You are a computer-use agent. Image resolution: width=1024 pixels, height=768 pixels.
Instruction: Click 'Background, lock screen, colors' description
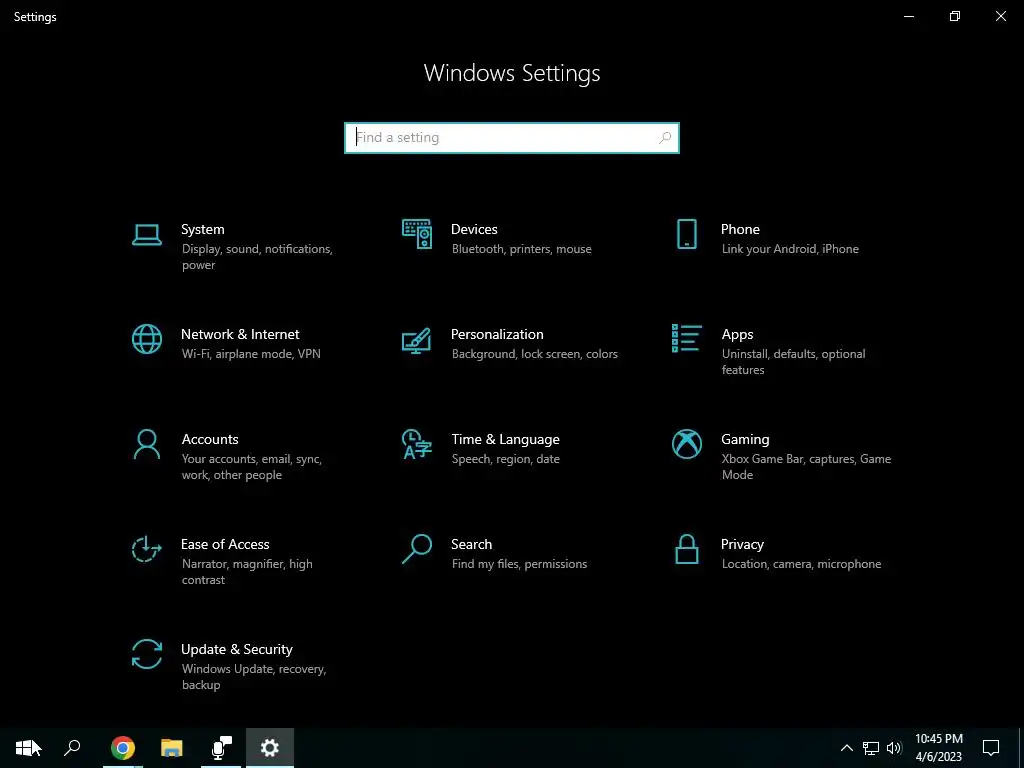coord(534,354)
